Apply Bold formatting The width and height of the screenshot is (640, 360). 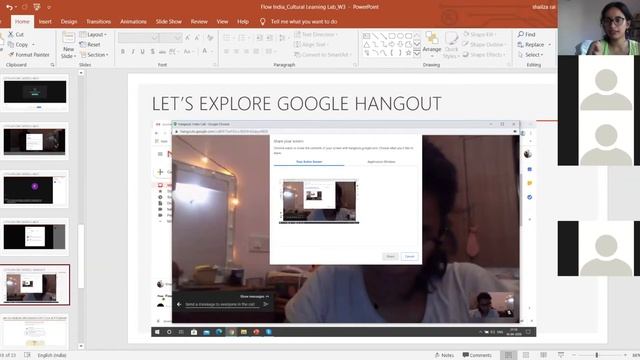point(123,52)
